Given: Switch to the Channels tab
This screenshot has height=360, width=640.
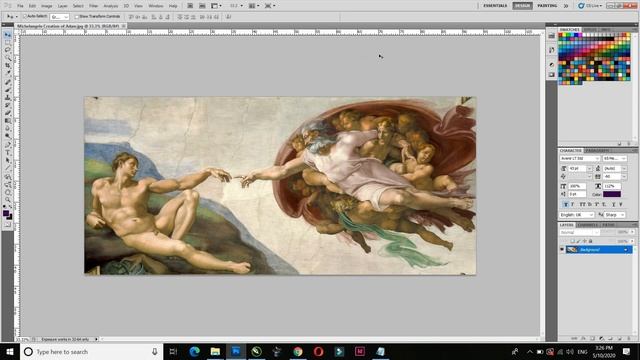Looking at the screenshot, I should (x=588, y=225).
